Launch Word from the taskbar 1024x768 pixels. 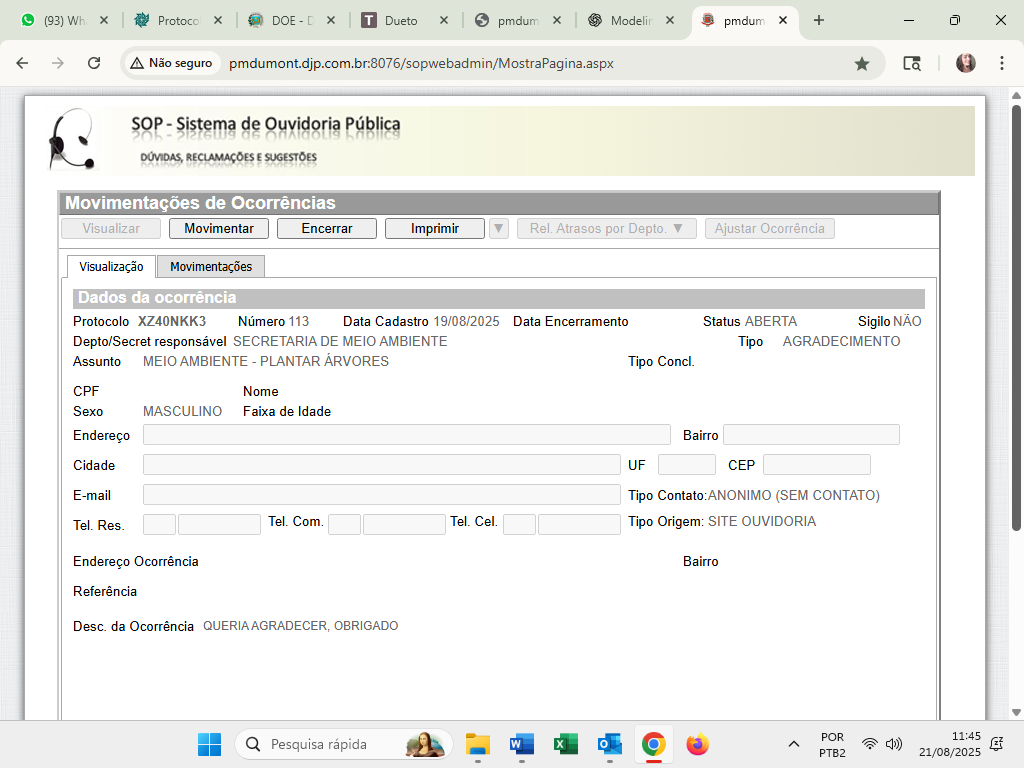tap(522, 744)
